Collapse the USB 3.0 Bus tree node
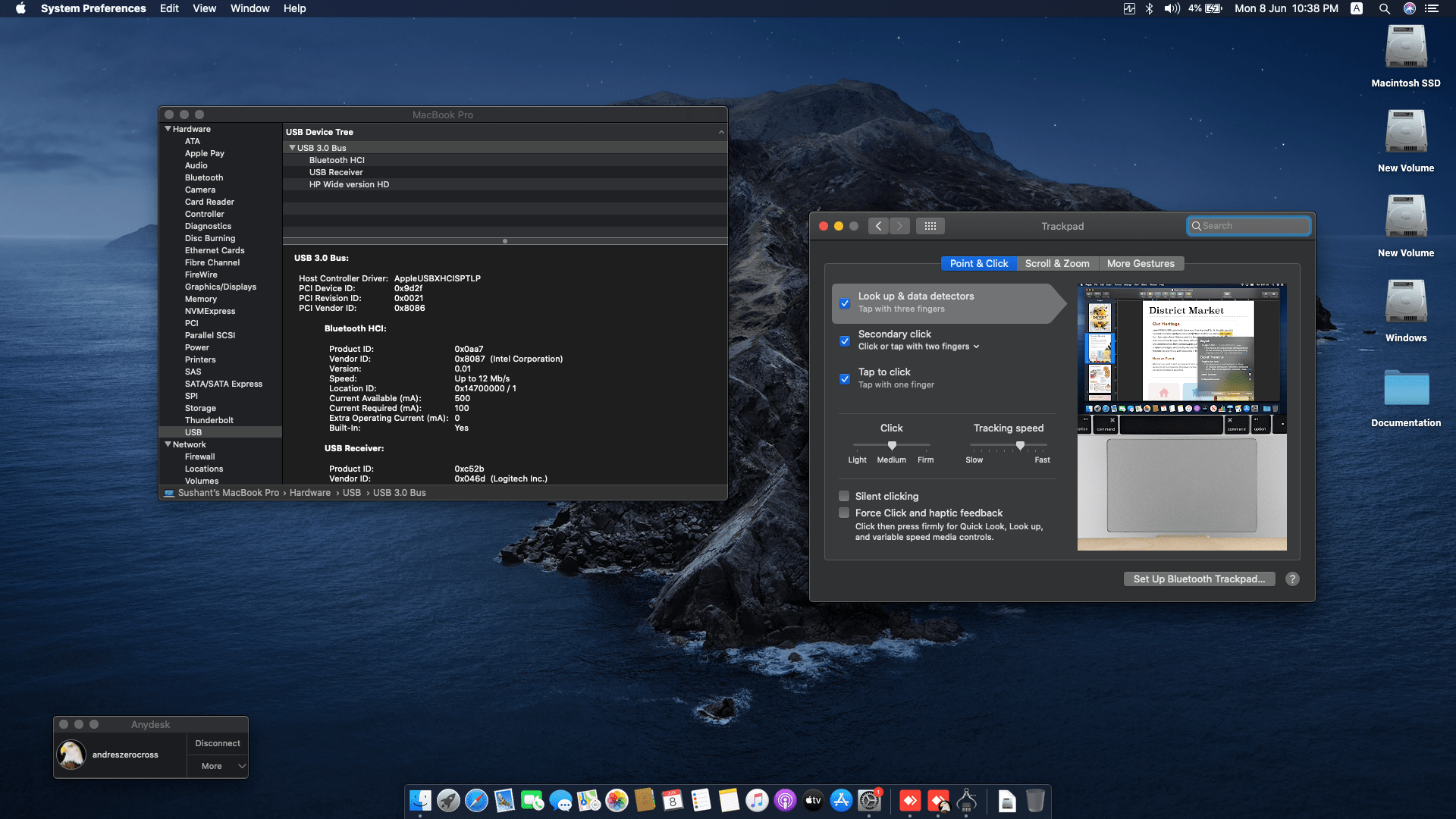 pos(292,148)
